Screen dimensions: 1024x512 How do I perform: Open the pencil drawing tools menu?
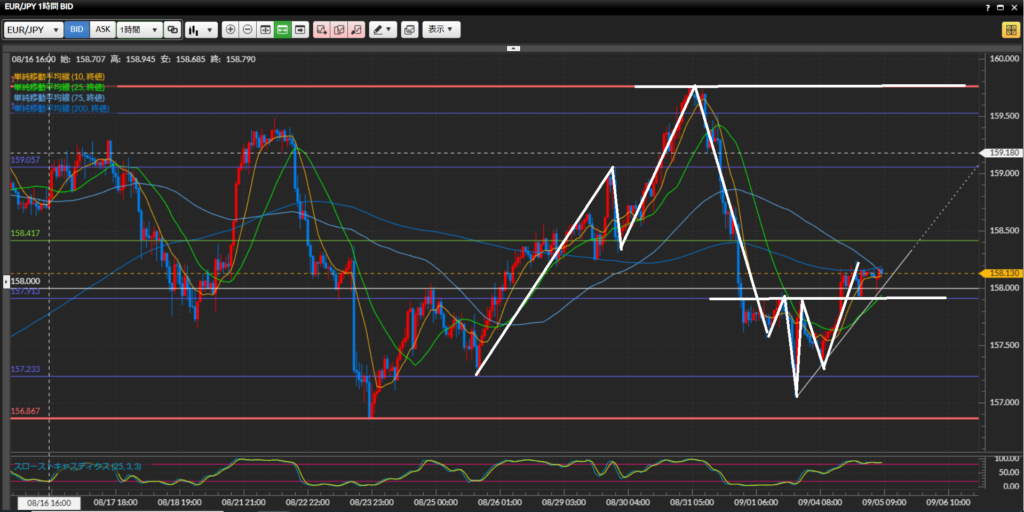coord(382,30)
